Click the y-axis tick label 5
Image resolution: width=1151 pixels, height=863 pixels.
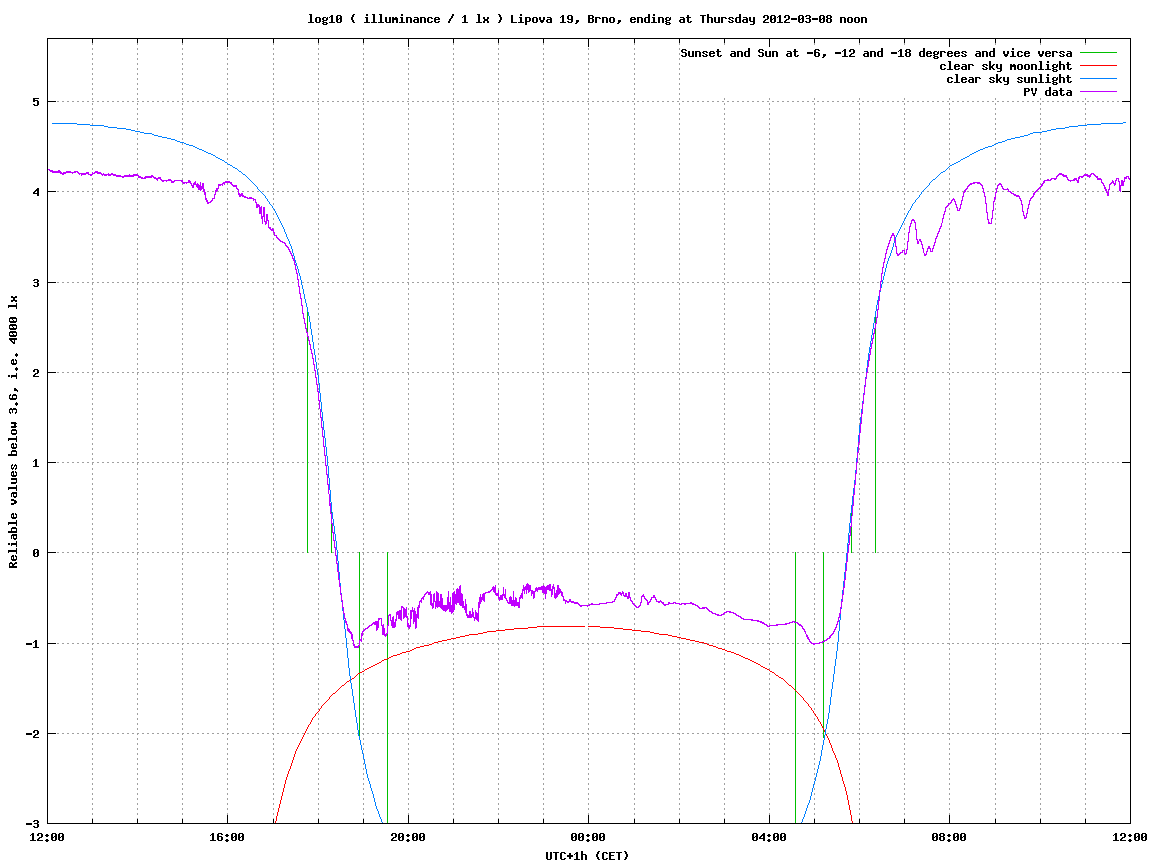pos(35,102)
